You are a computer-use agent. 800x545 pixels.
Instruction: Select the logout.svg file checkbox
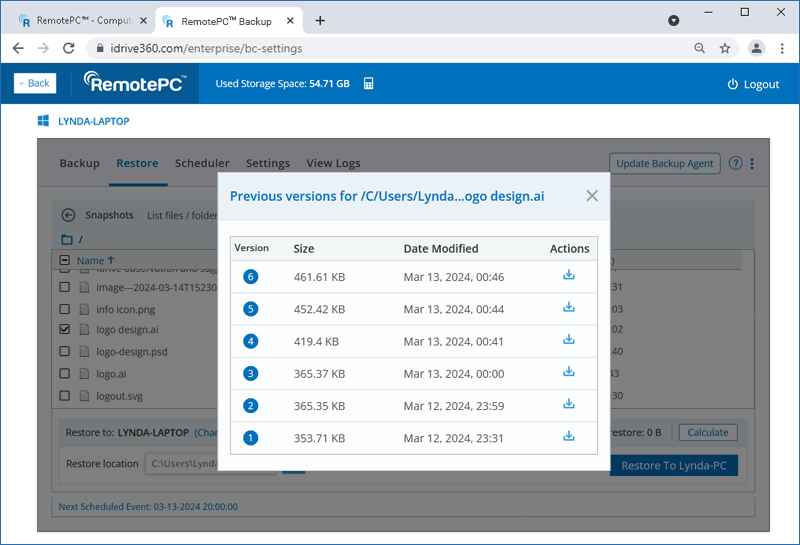(65, 396)
